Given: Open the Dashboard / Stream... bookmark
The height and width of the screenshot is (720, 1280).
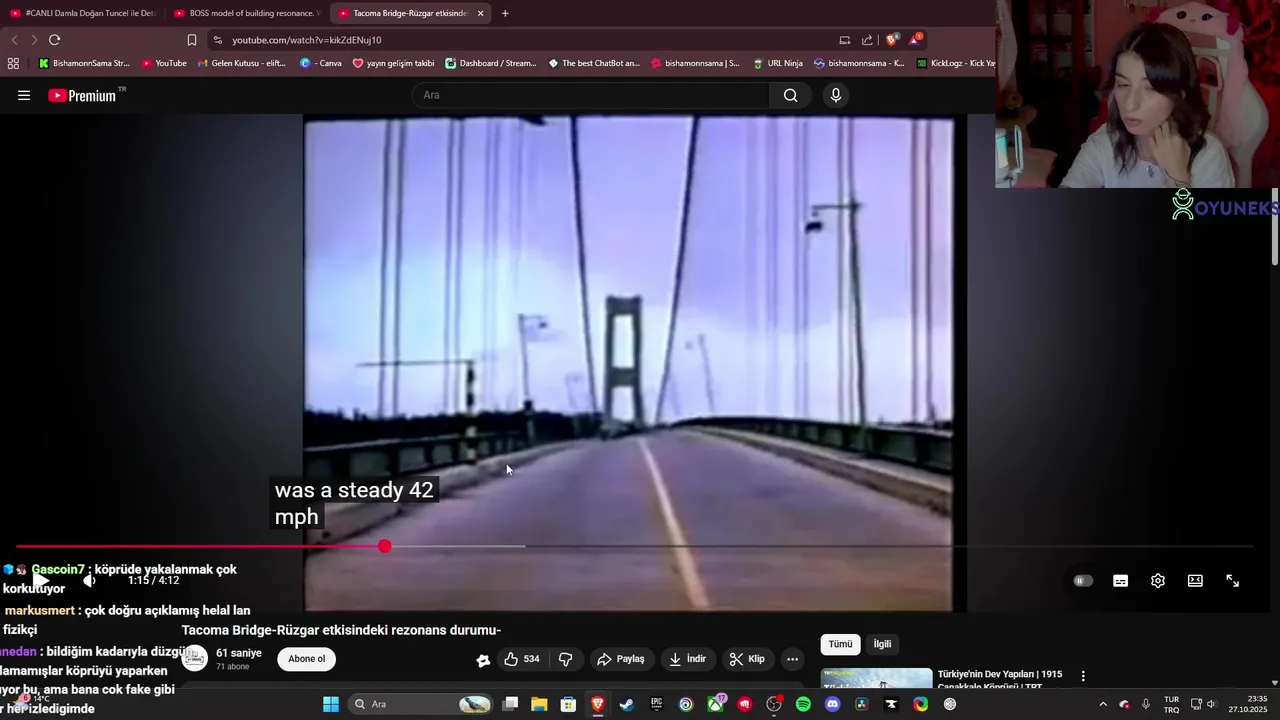Looking at the screenshot, I should pos(491,63).
